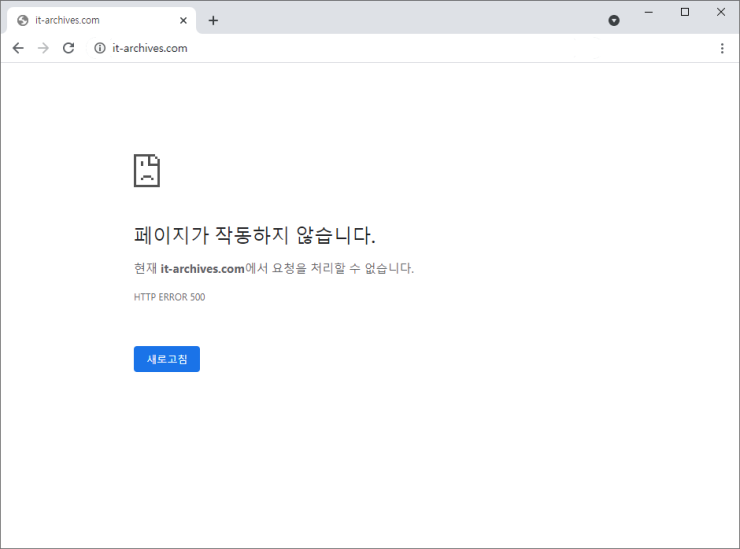
Task: Click the heading 페이지가 작동하지 않습니다
Action: pyautogui.click(x=254, y=236)
